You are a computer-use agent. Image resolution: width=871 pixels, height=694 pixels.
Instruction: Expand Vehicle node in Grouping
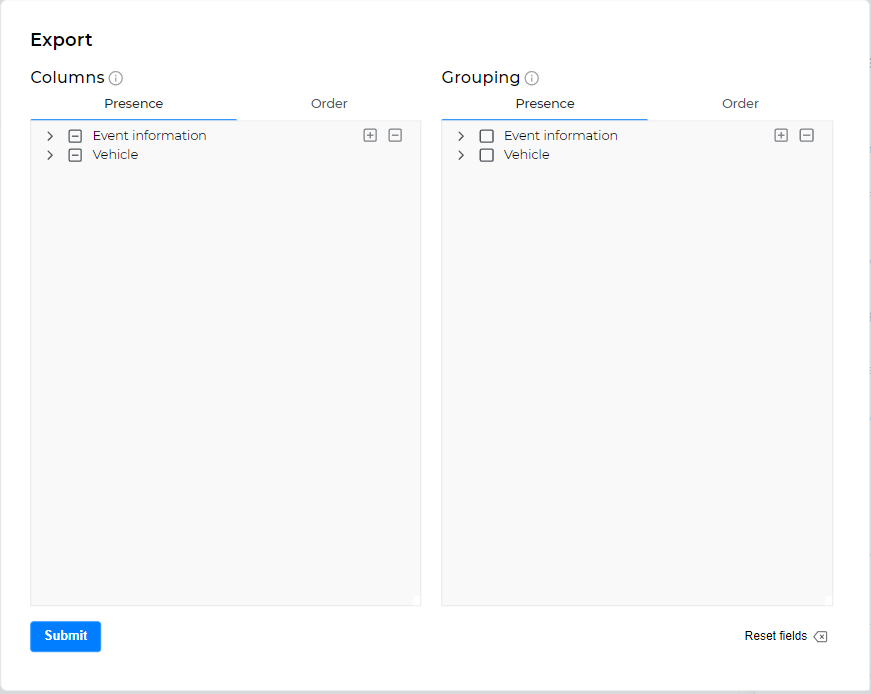tap(461, 155)
